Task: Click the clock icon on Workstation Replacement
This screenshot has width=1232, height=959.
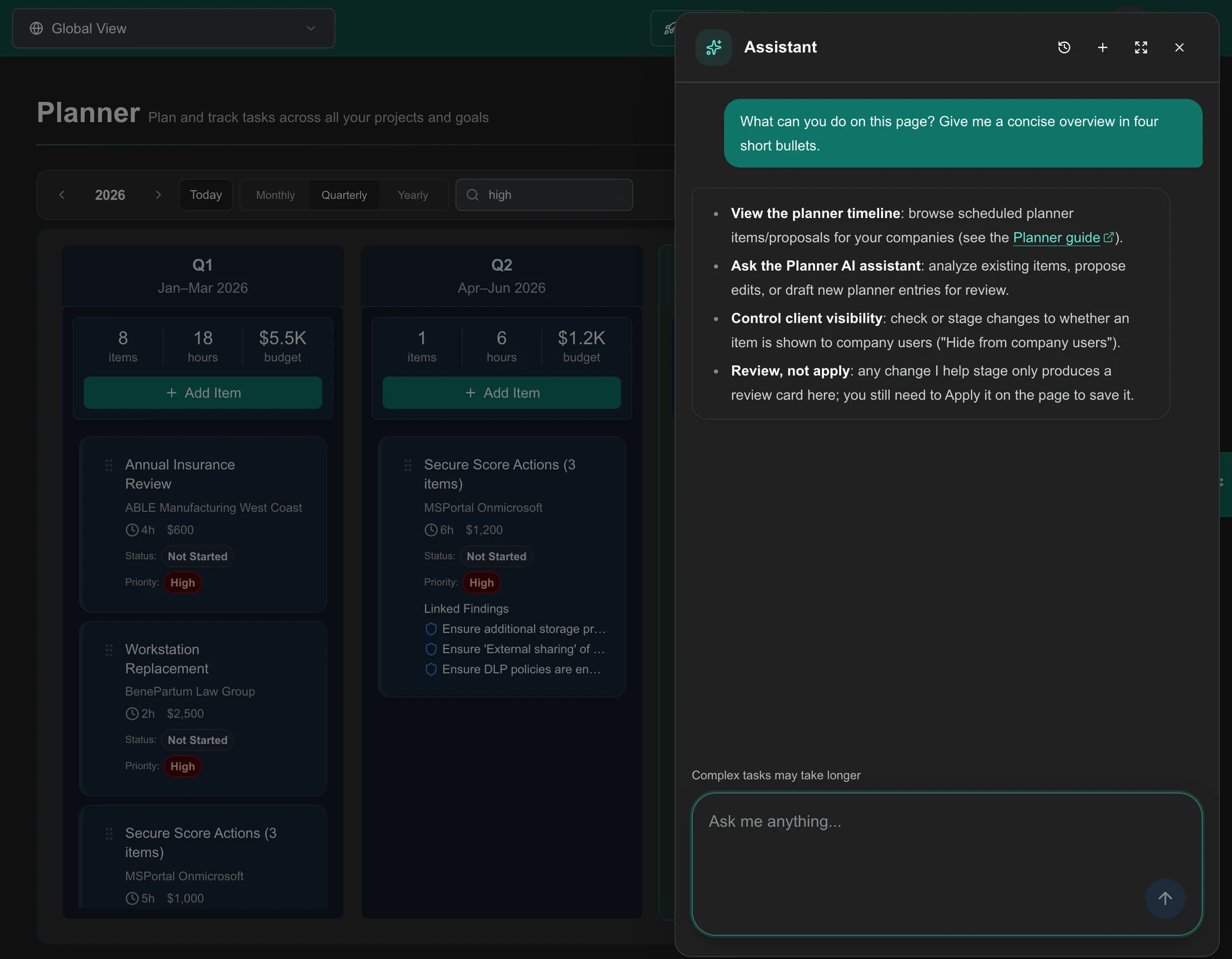Action: tap(132, 713)
